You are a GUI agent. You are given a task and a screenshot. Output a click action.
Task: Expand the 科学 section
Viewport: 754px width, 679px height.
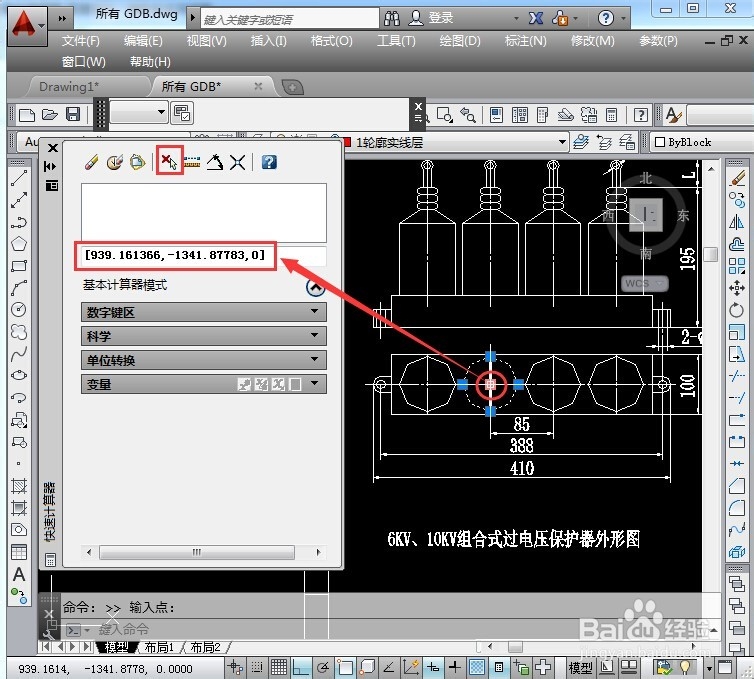coord(203,336)
